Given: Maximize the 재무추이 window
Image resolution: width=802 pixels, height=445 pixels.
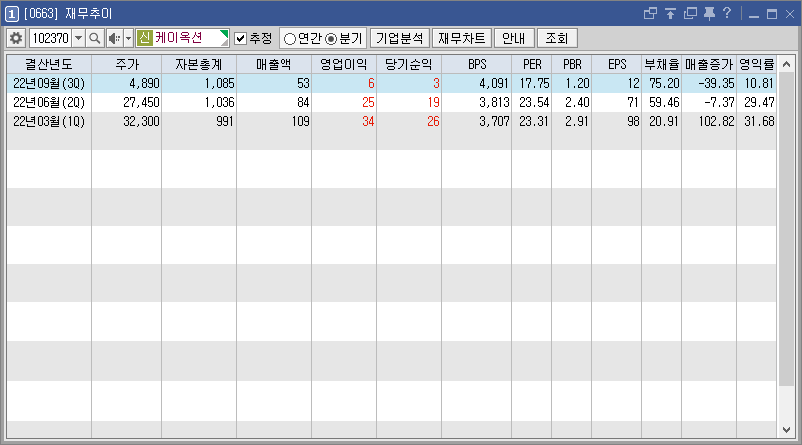Looking at the screenshot, I should pyautogui.click(x=772, y=14).
